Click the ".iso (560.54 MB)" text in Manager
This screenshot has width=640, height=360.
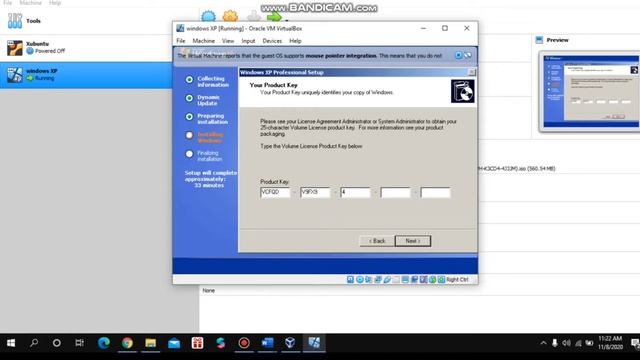537,168
